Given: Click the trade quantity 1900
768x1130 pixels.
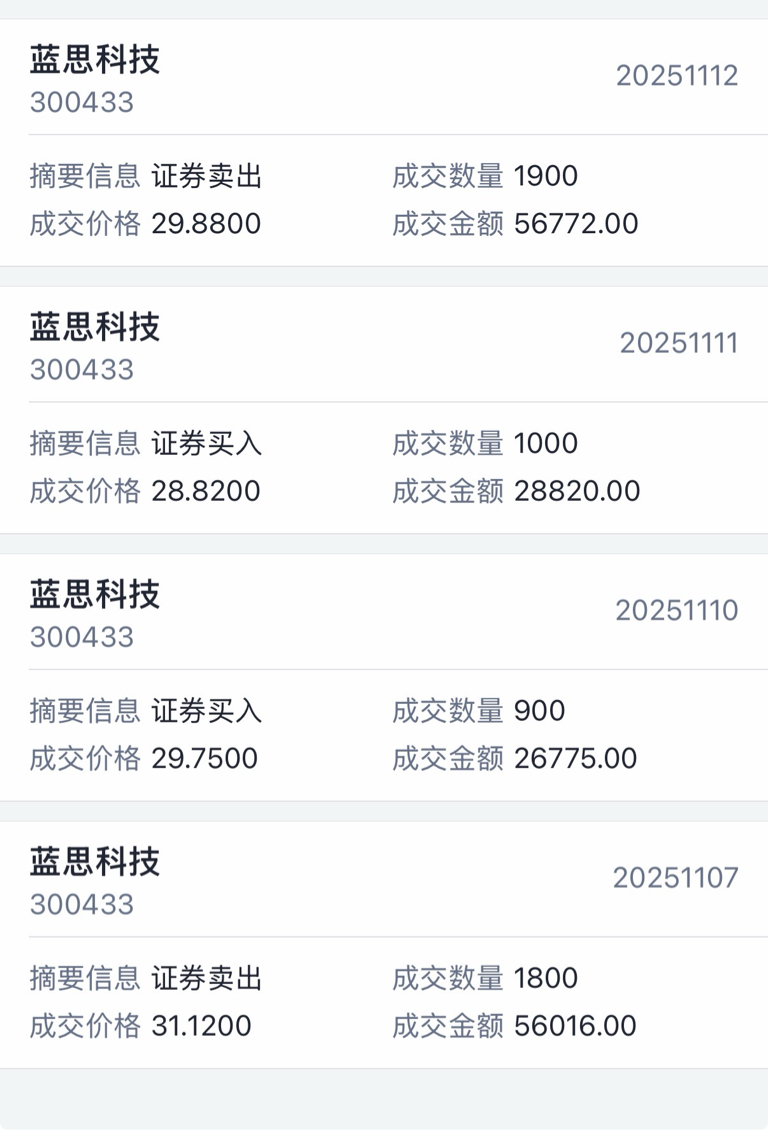Looking at the screenshot, I should (545, 176).
